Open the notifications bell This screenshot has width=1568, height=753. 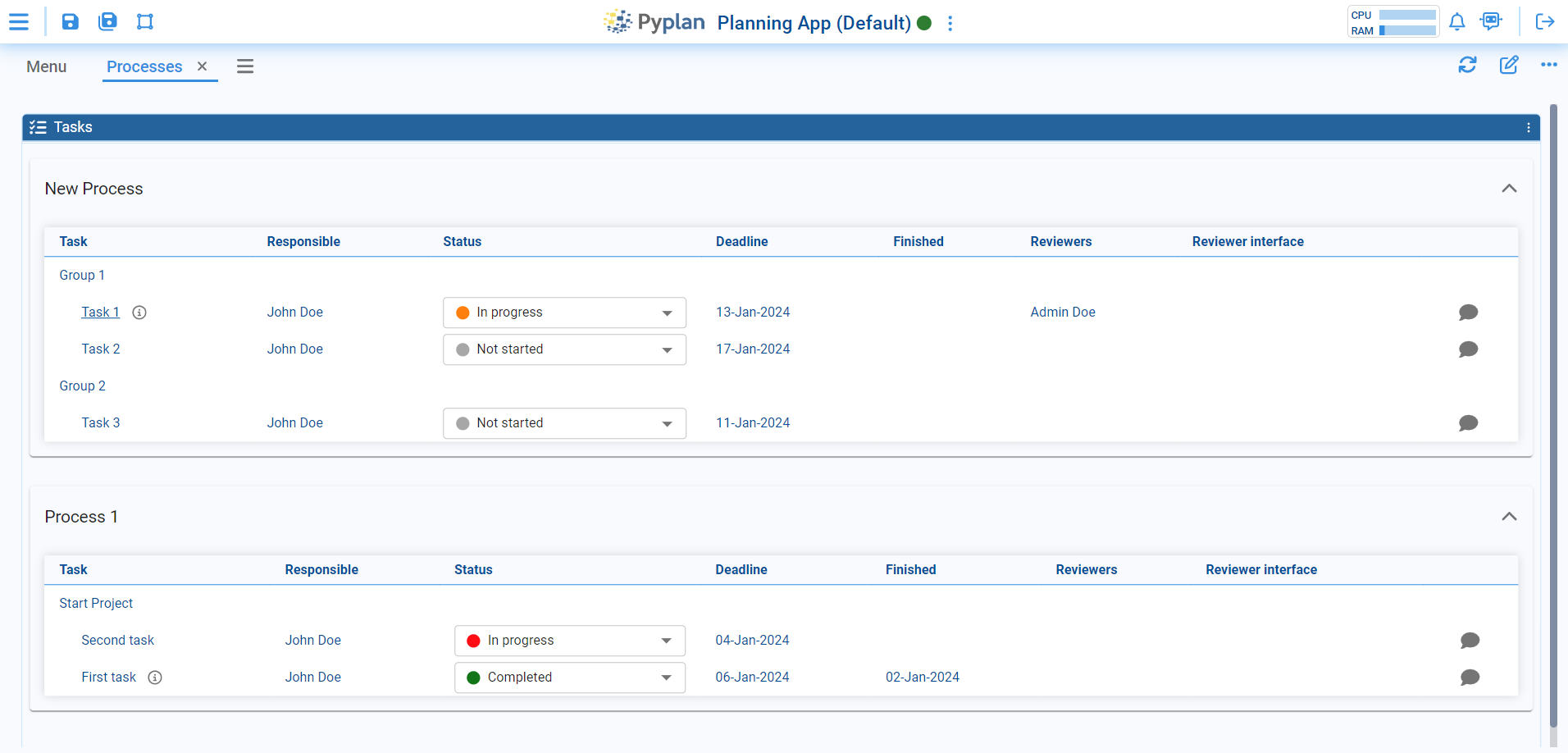click(1458, 22)
